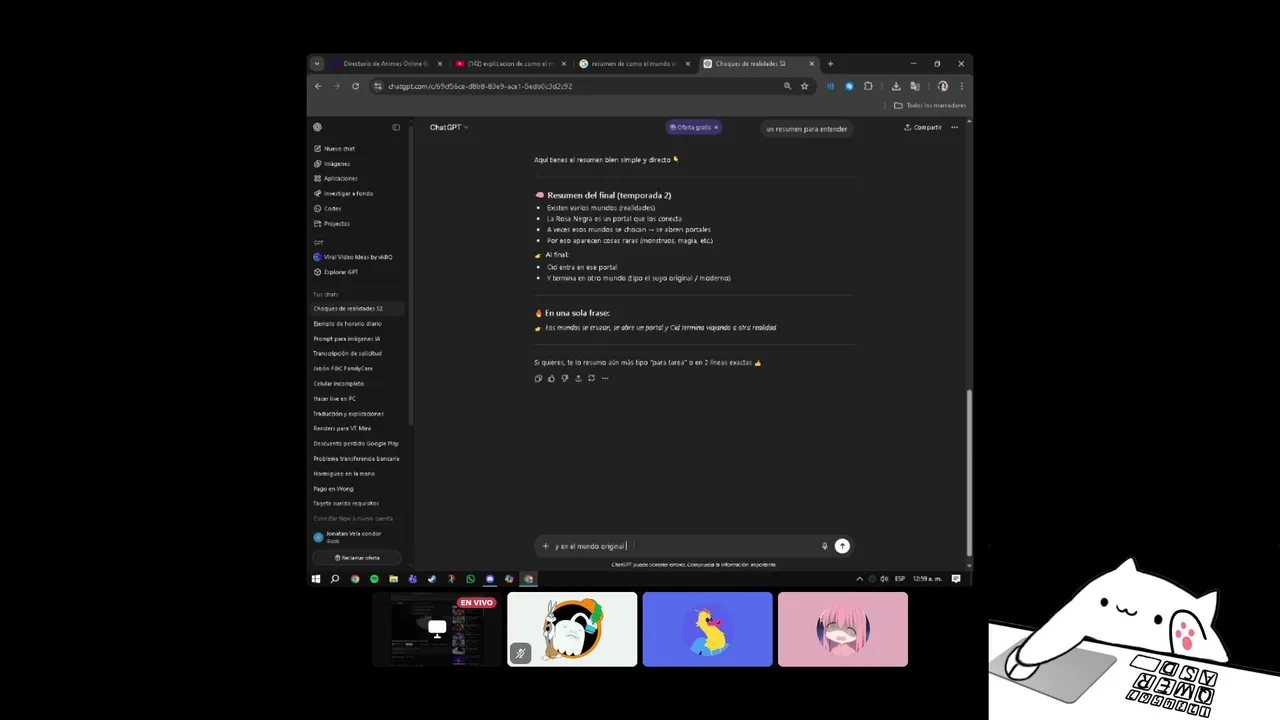The width and height of the screenshot is (1280, 720).
Task: Open Imágenes in the sidebar
Action: 332,163
